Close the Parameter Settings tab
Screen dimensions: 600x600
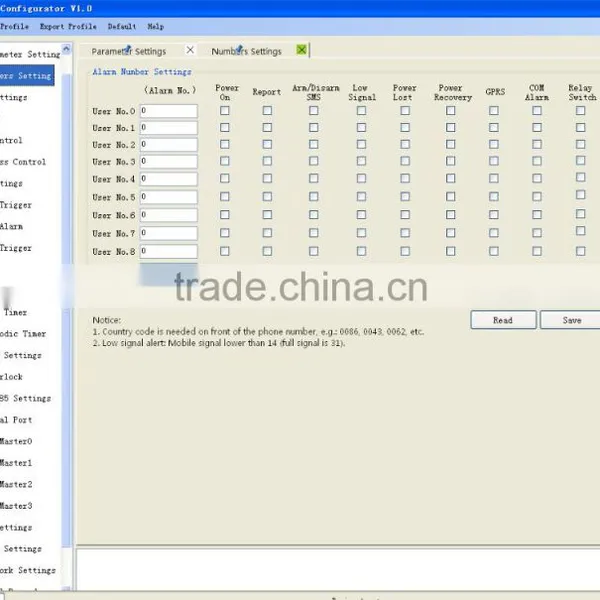pos(190,50)
